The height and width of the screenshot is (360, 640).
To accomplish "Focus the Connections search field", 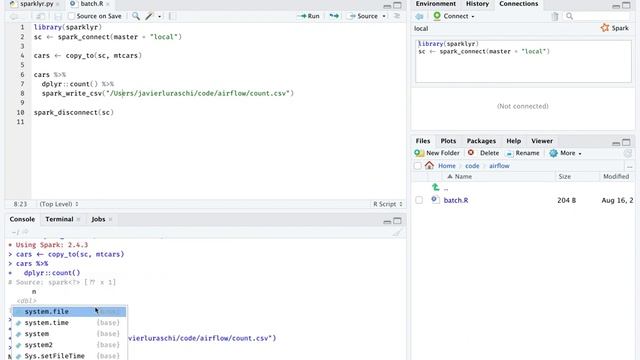I will click(x=598, y=16).
